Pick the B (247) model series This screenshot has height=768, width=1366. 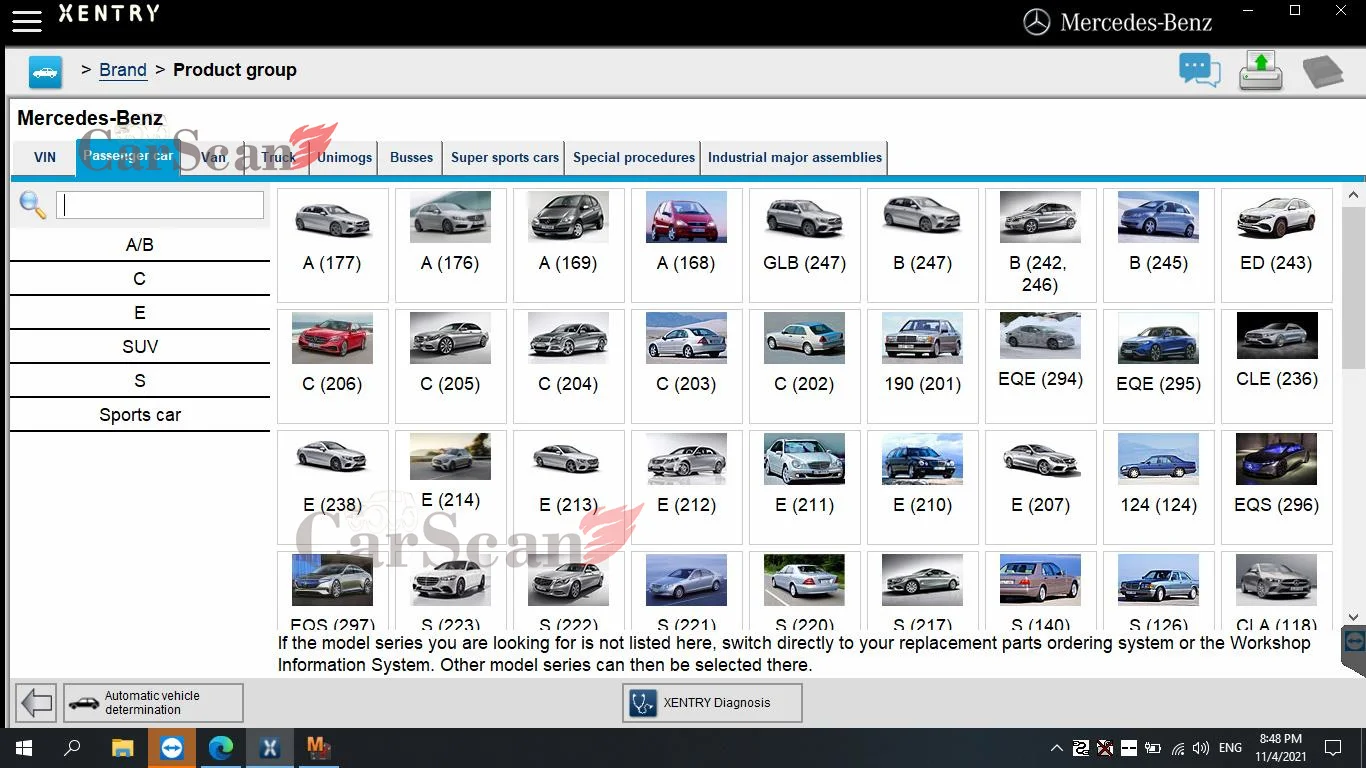click(923, 245)
